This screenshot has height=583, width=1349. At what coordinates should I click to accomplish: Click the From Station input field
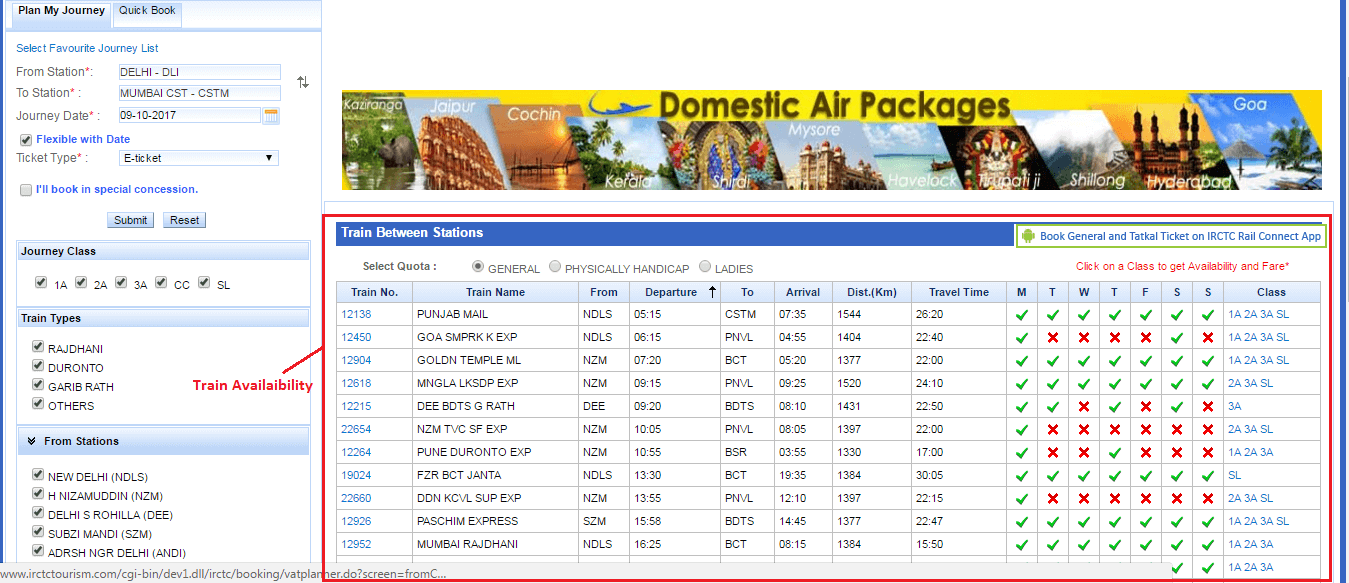click(x=198, y=72)
